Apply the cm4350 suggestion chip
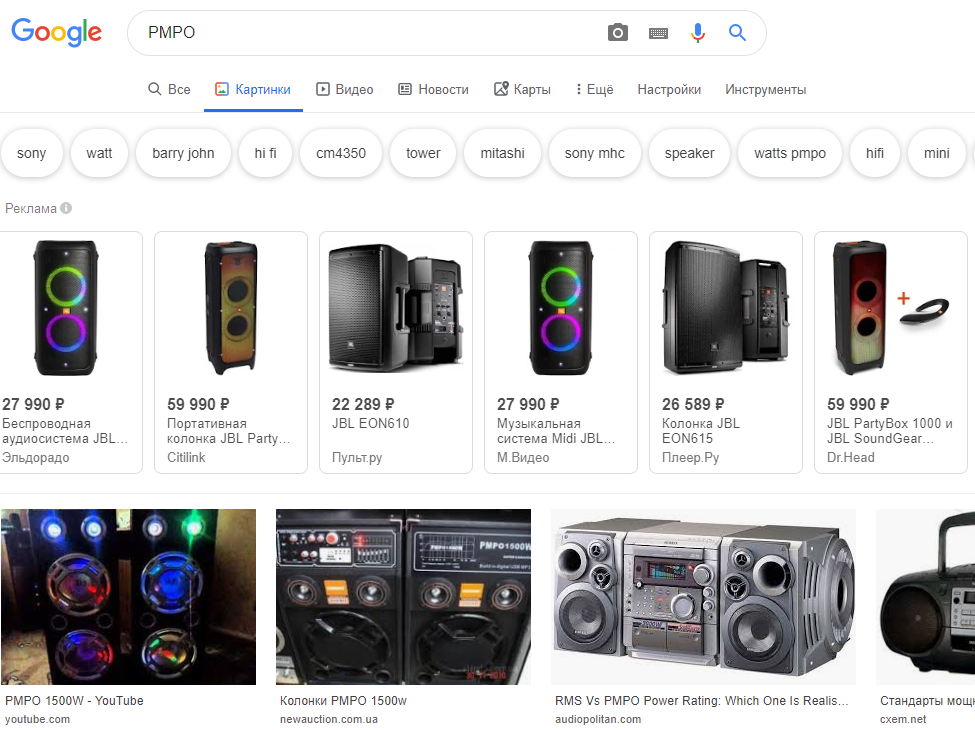 click(x=341, y=153)
